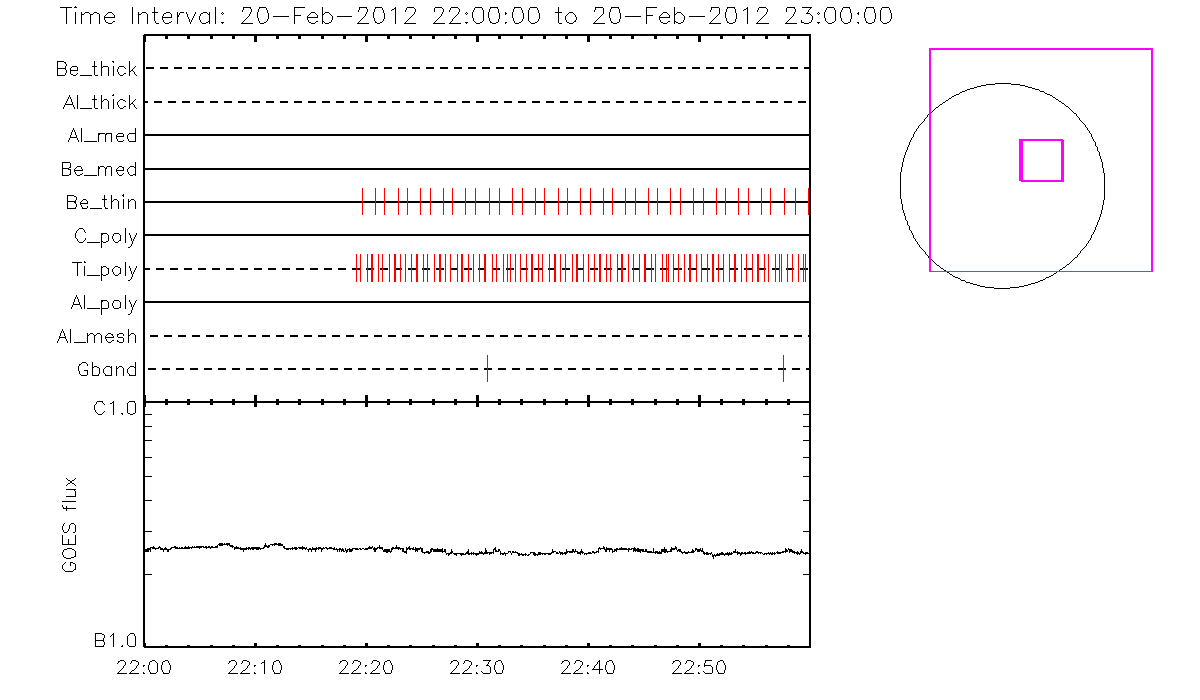The width and height of the screenshot is (1200, 700).
Task: Select the B1.0 flux level label
Action: click(x=115, y=641)
